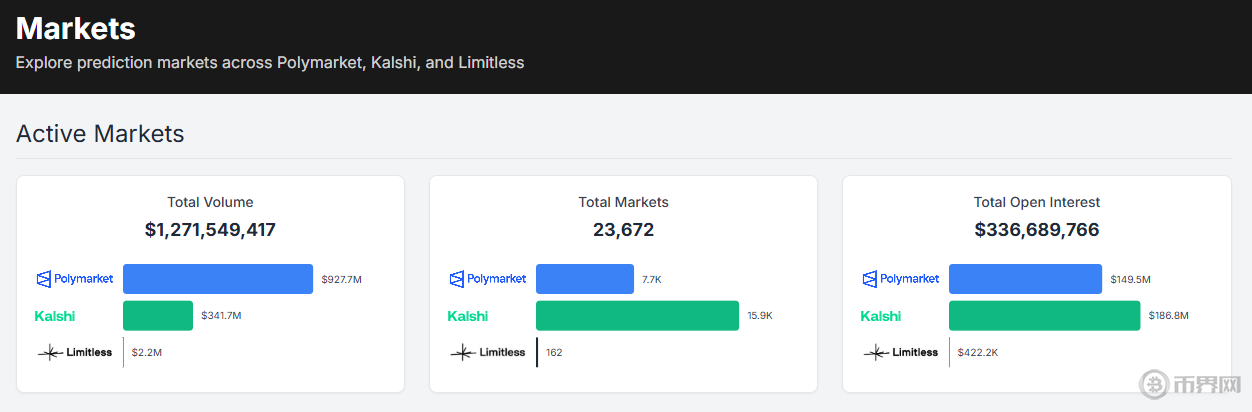Click Polymarket logo in Total Volume card
1252x412 pixels.
pos(75,279)
